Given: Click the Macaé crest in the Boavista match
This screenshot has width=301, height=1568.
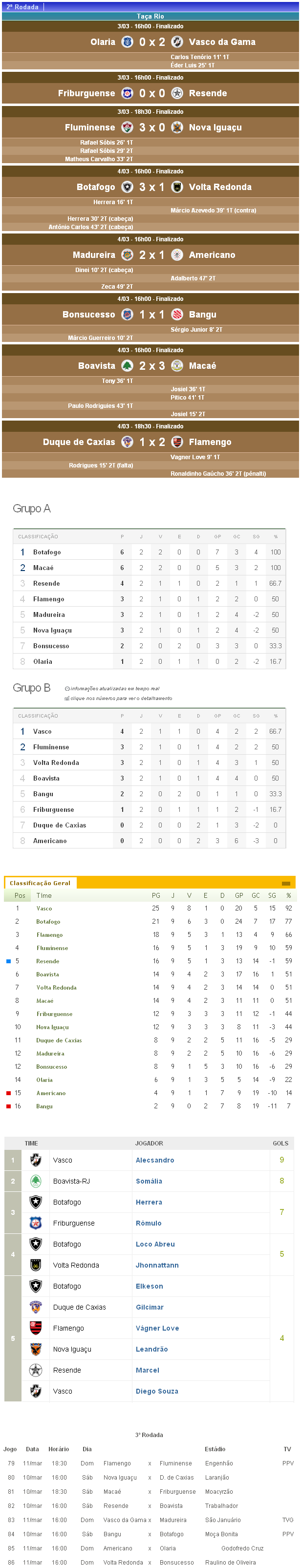Looking at the screenshot, I should [x=177, y=366].
